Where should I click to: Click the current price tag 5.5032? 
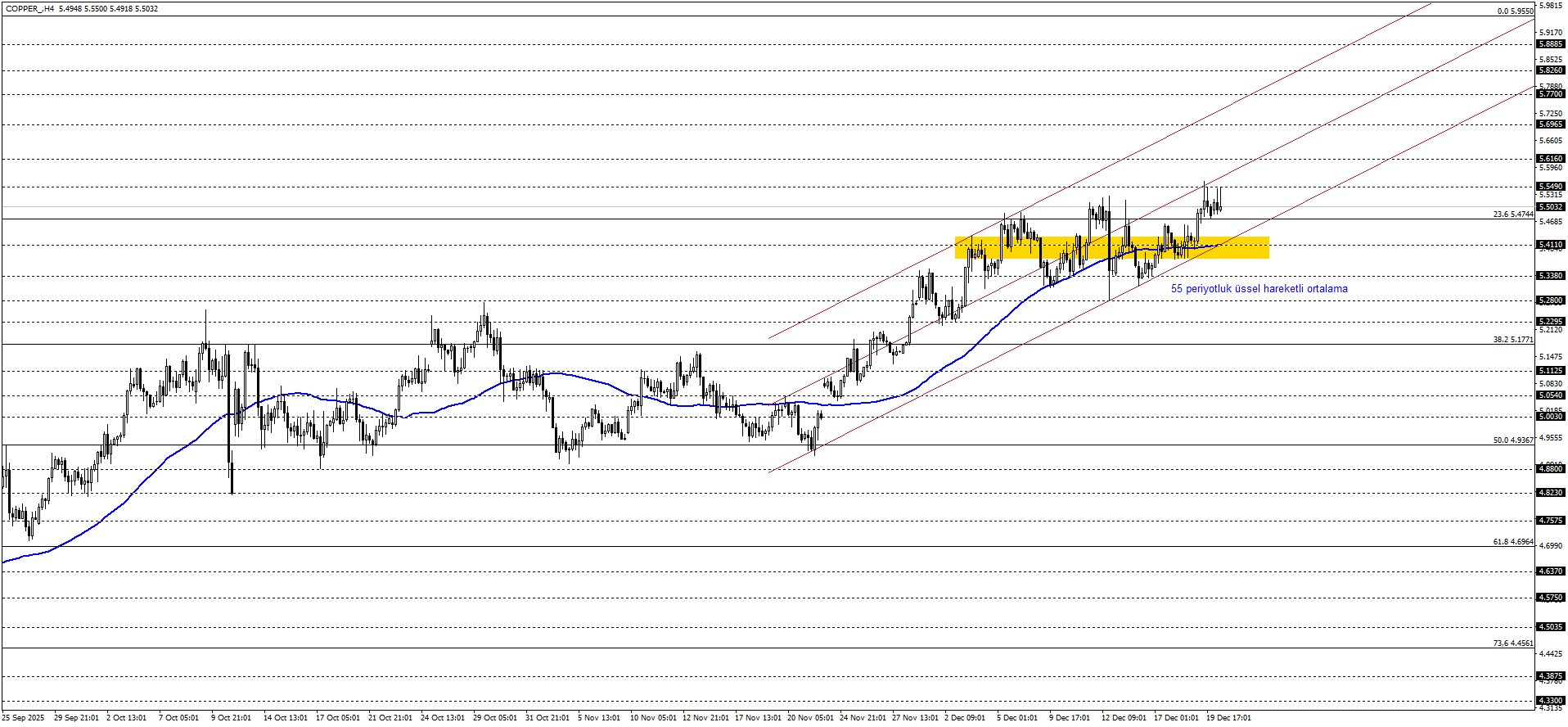click(x=1551, y=207)
